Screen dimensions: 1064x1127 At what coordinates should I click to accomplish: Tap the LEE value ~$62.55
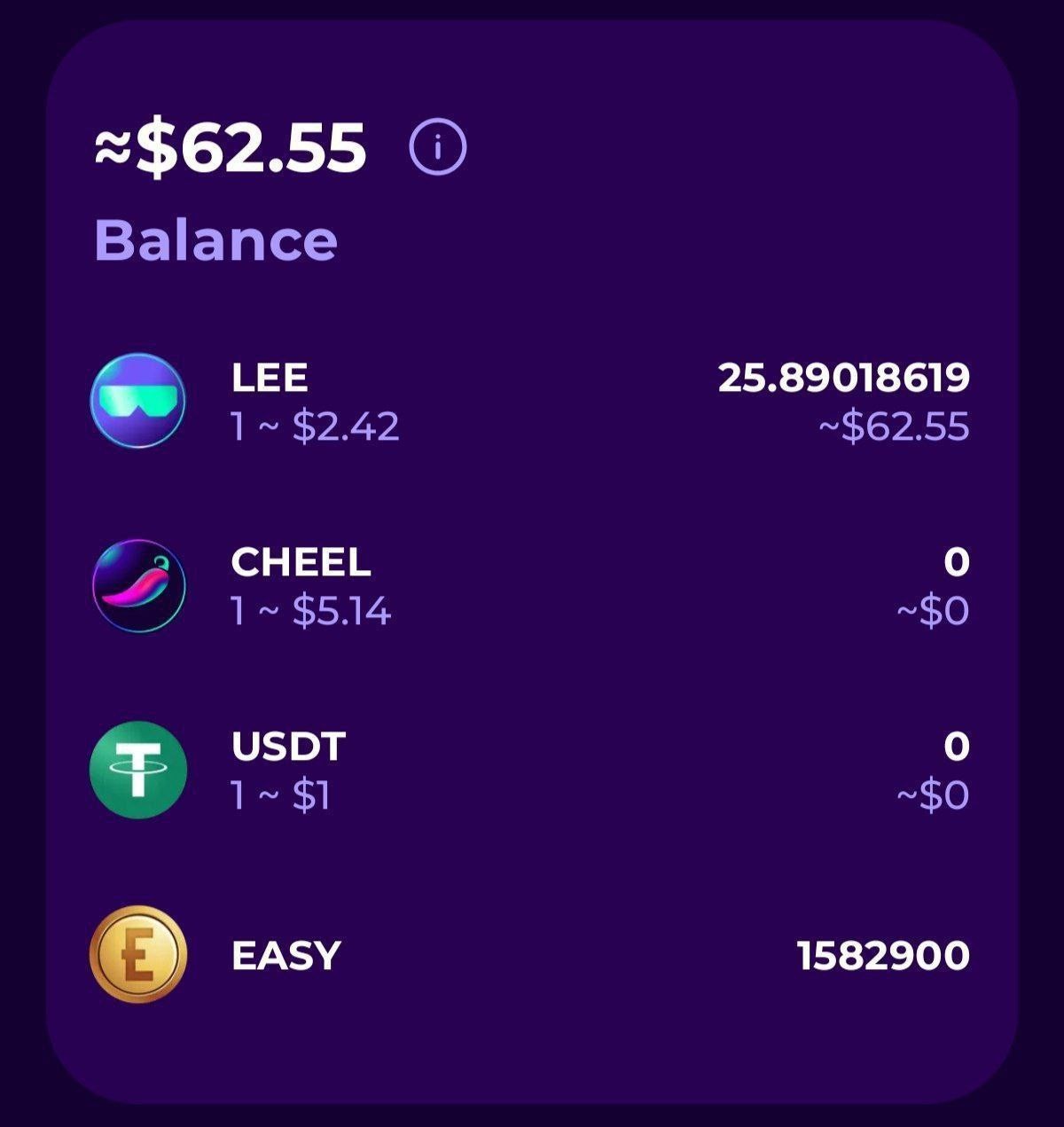(x=894, y=427)
